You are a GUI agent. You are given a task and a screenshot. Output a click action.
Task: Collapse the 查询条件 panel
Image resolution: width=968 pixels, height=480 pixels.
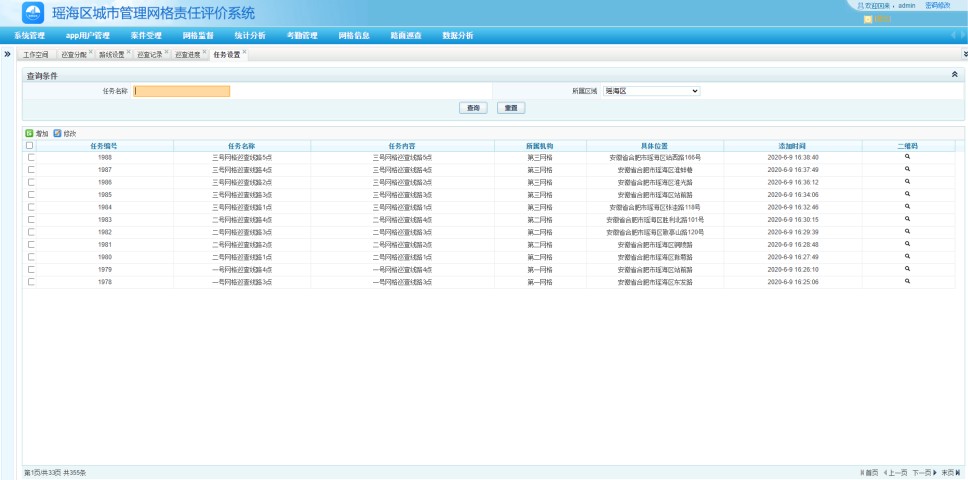(x=953, y=75)
